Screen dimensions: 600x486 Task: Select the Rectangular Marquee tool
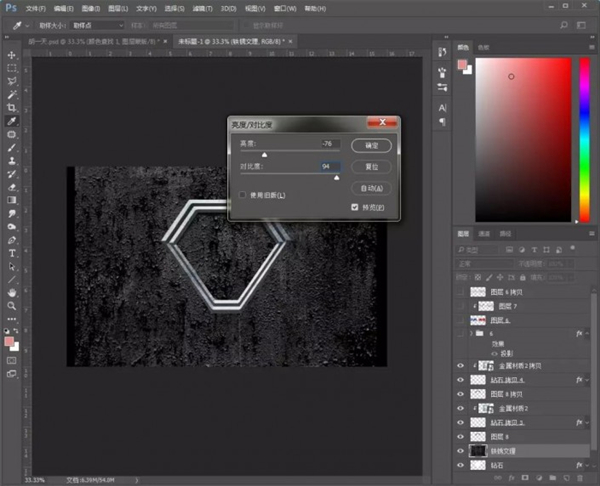pyautogui.click(x=12, y=68)
